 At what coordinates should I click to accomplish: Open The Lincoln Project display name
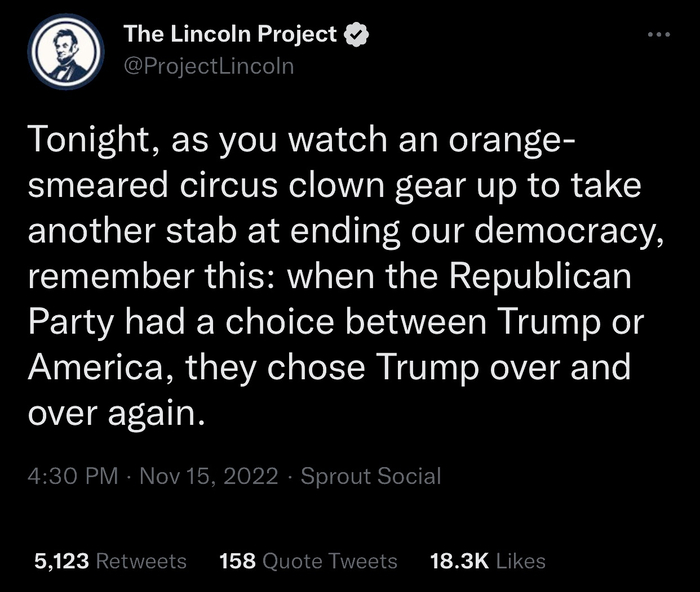[230, 35]
